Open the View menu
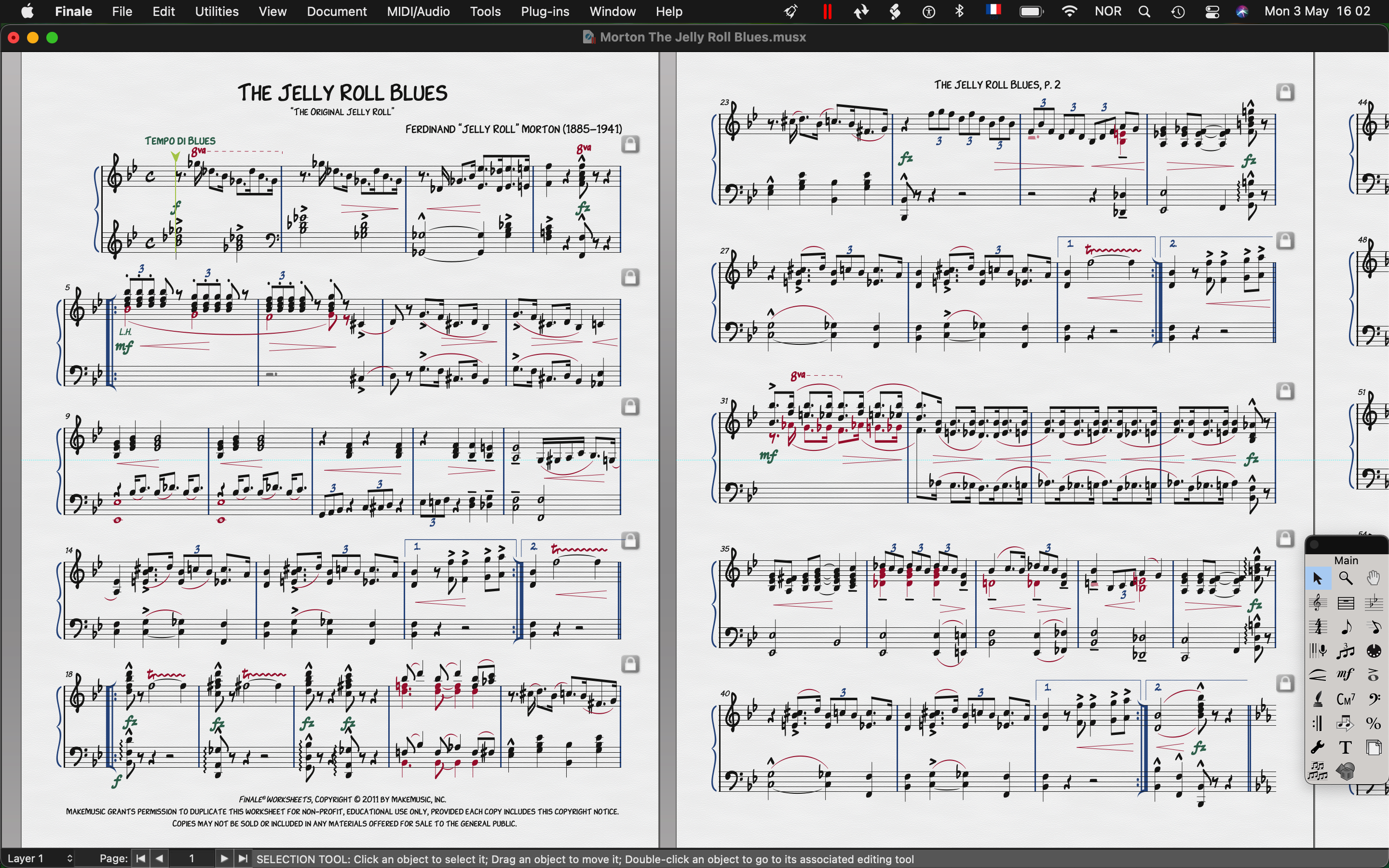Screen dimensions: 1389x868 click(273, 12)
